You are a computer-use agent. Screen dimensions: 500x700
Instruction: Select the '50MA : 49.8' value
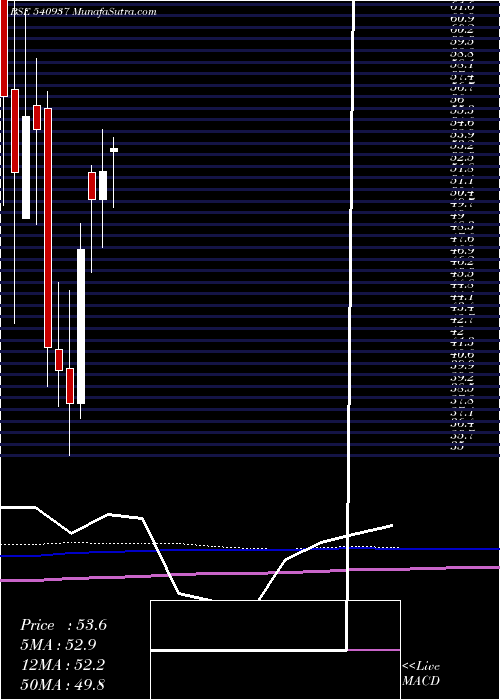coord(63,684)
